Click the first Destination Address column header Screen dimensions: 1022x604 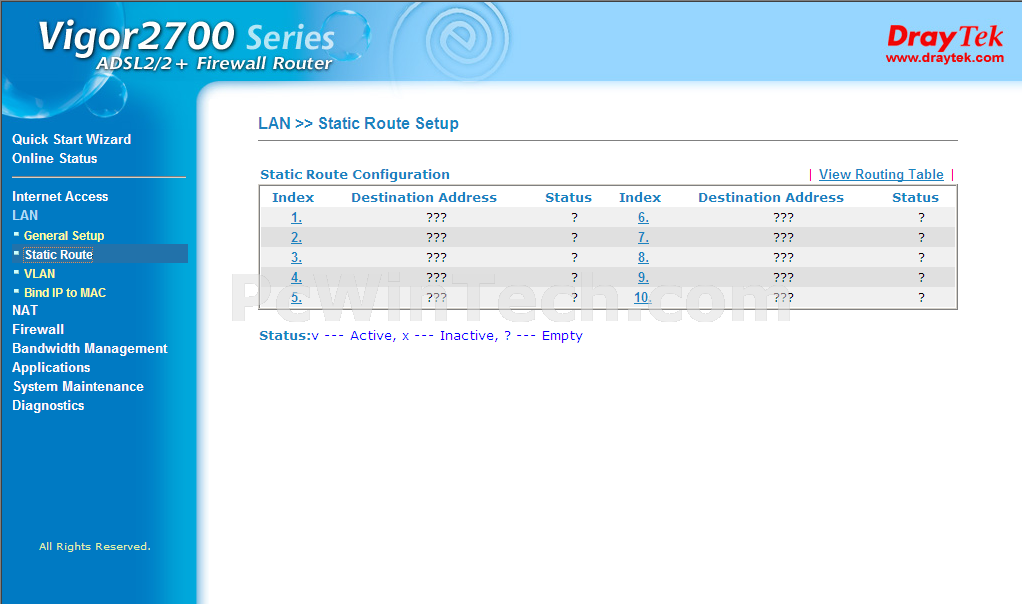point(424,197)
